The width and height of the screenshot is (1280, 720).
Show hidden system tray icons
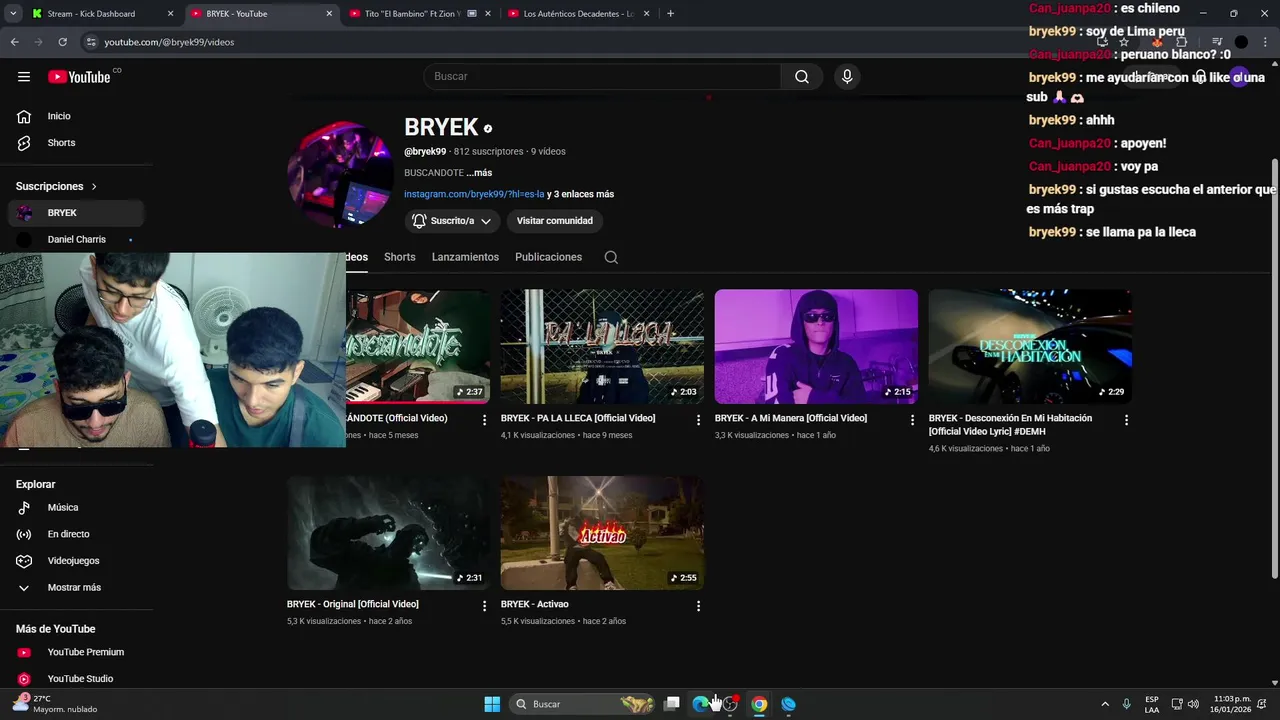point(1105,704)
